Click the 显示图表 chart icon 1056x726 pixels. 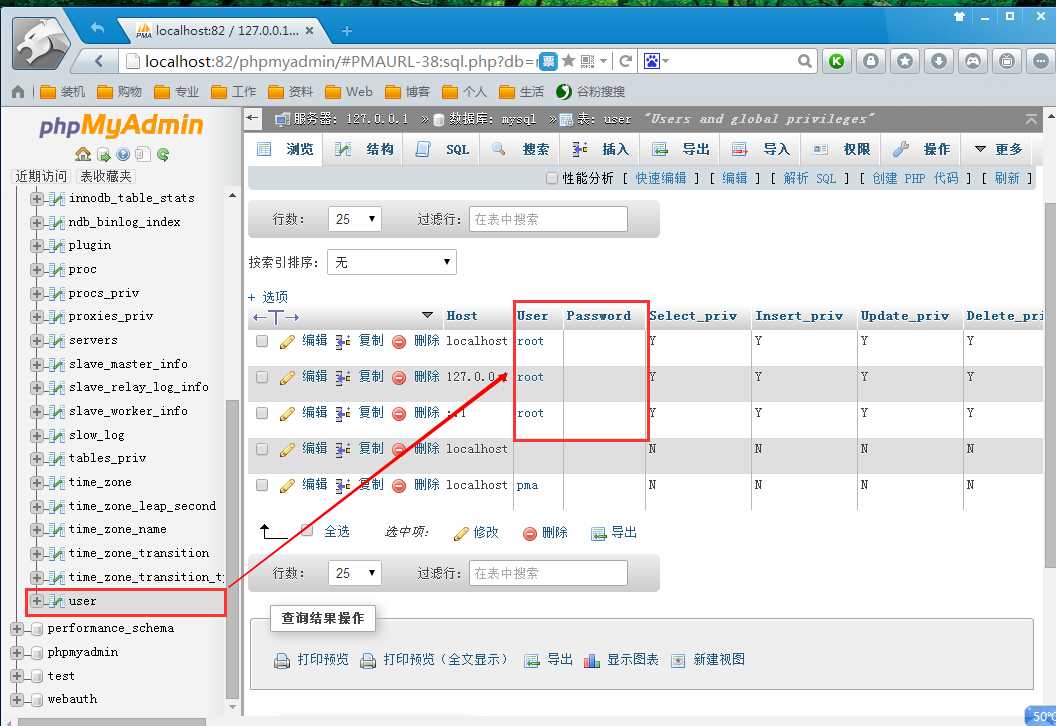(591, 660)
